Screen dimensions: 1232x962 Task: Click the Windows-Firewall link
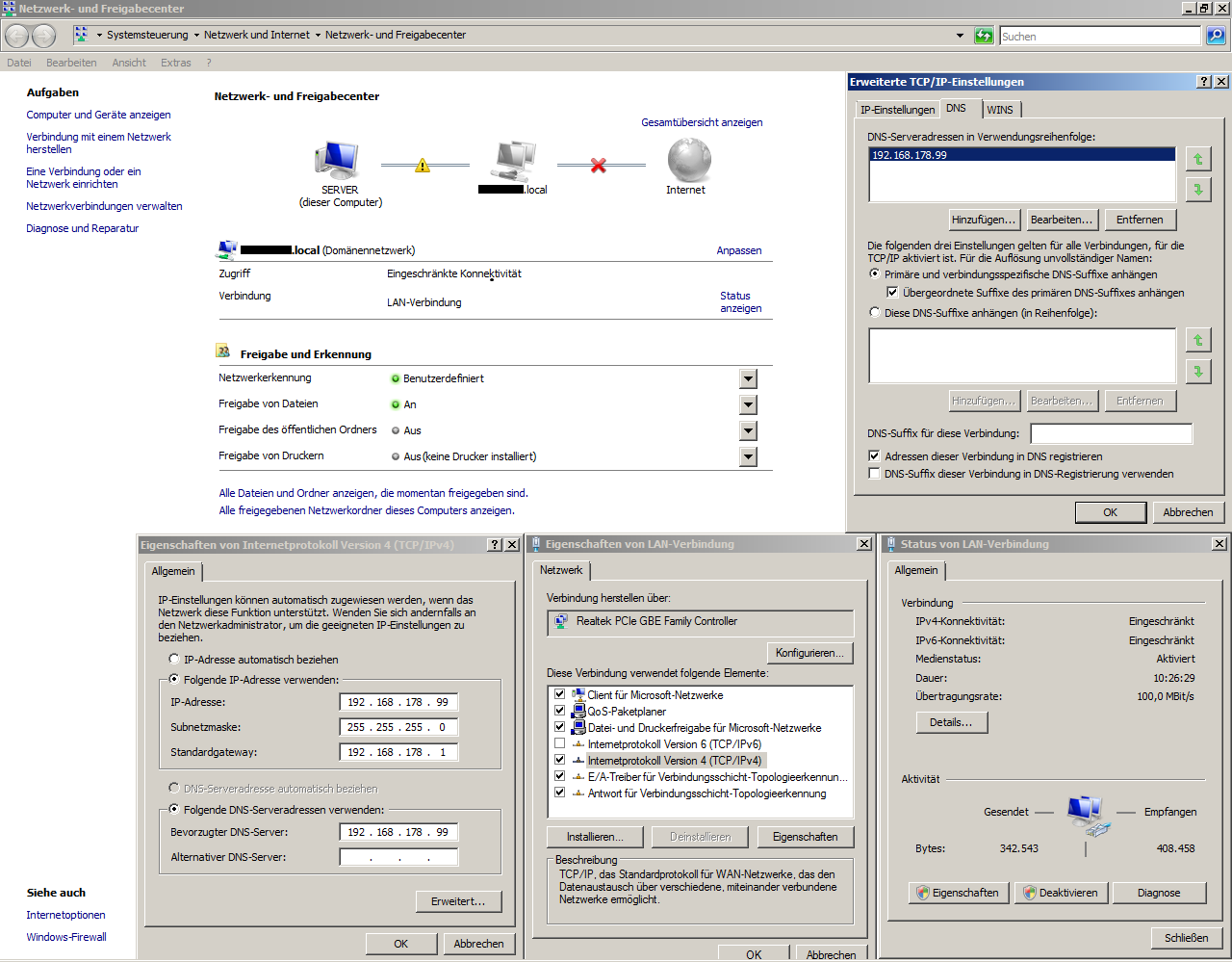[x=66, y=937]
